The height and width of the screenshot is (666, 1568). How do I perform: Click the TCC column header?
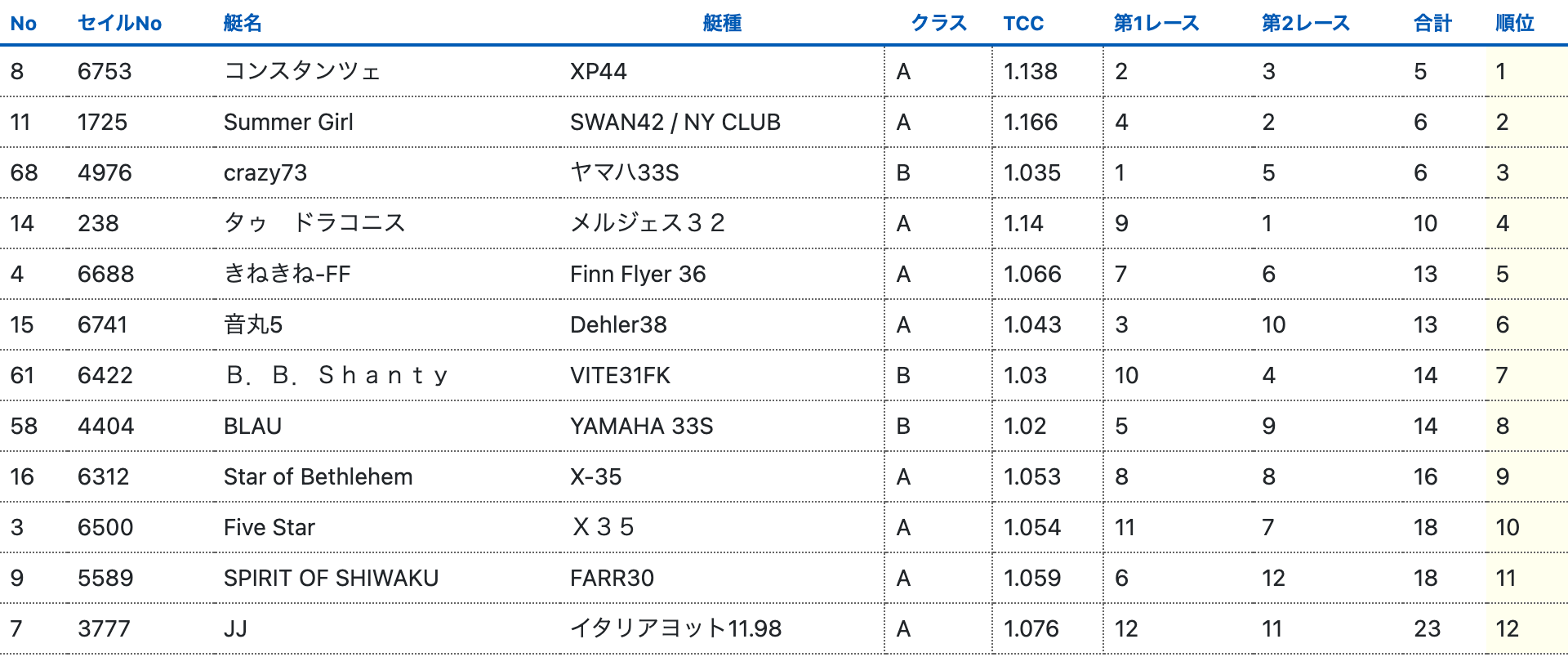point(1023,23)
